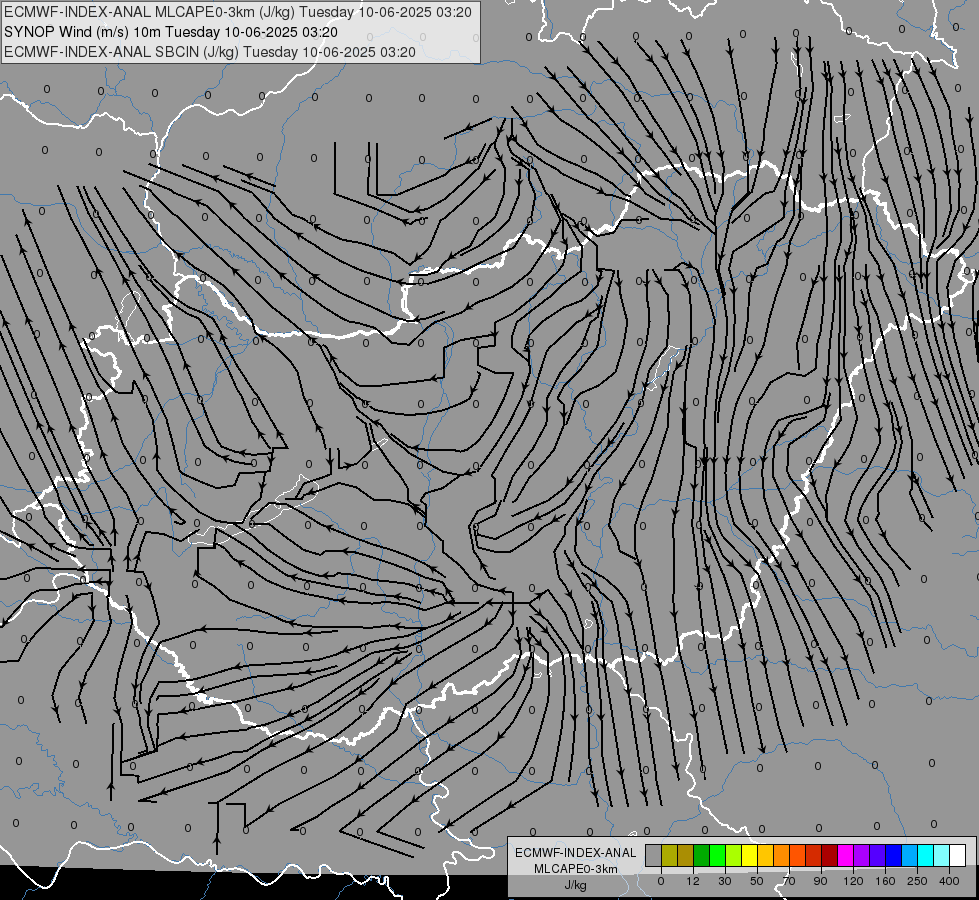
Task: Click the legend value 160
Action: [x=885, y=881]
